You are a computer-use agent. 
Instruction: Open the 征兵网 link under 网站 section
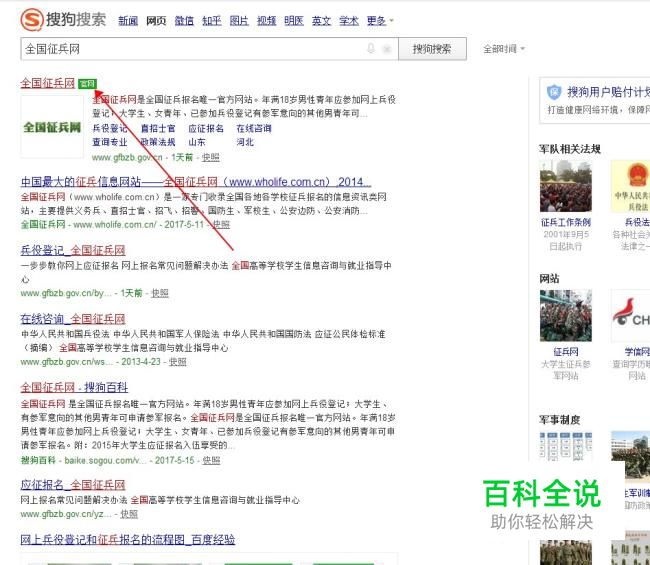click(x=566, y=352)
